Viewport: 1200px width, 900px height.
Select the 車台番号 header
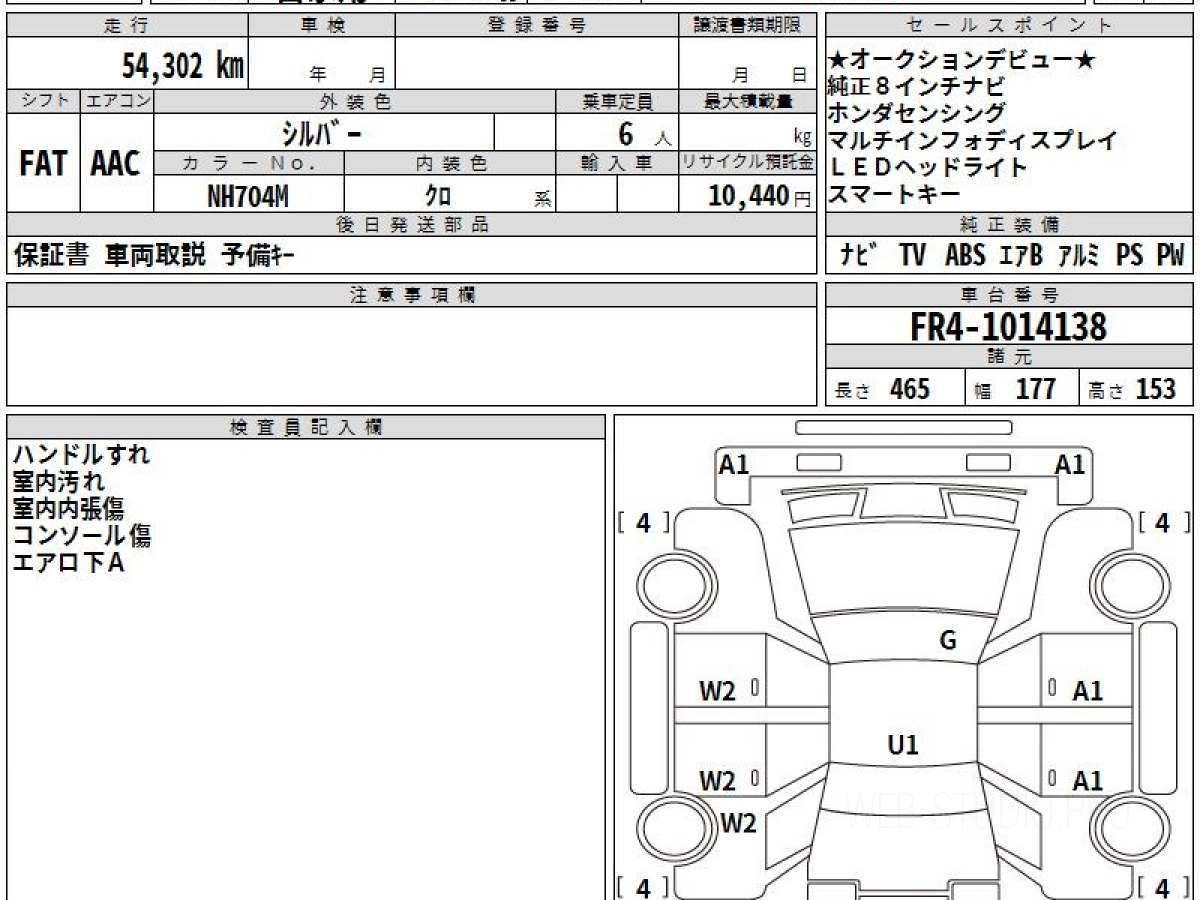[1010, 295]
